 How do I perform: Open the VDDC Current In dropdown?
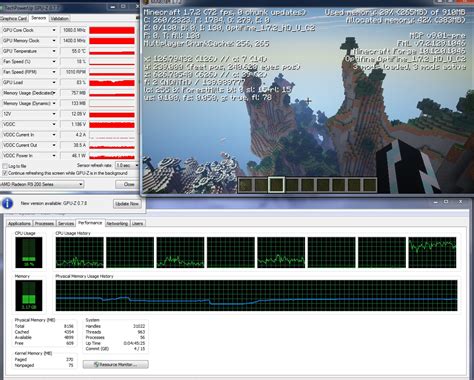54,135
